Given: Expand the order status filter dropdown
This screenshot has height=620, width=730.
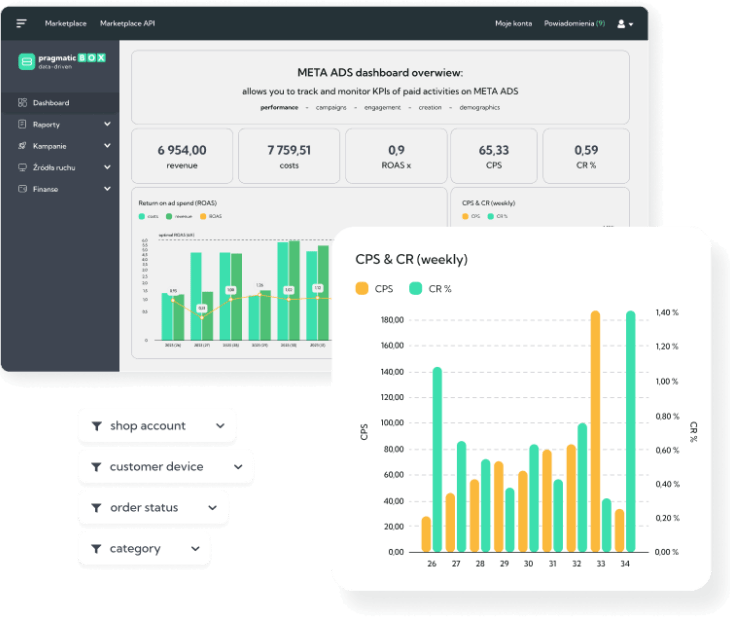Looking at the screenshot, I should click(153, 508).
